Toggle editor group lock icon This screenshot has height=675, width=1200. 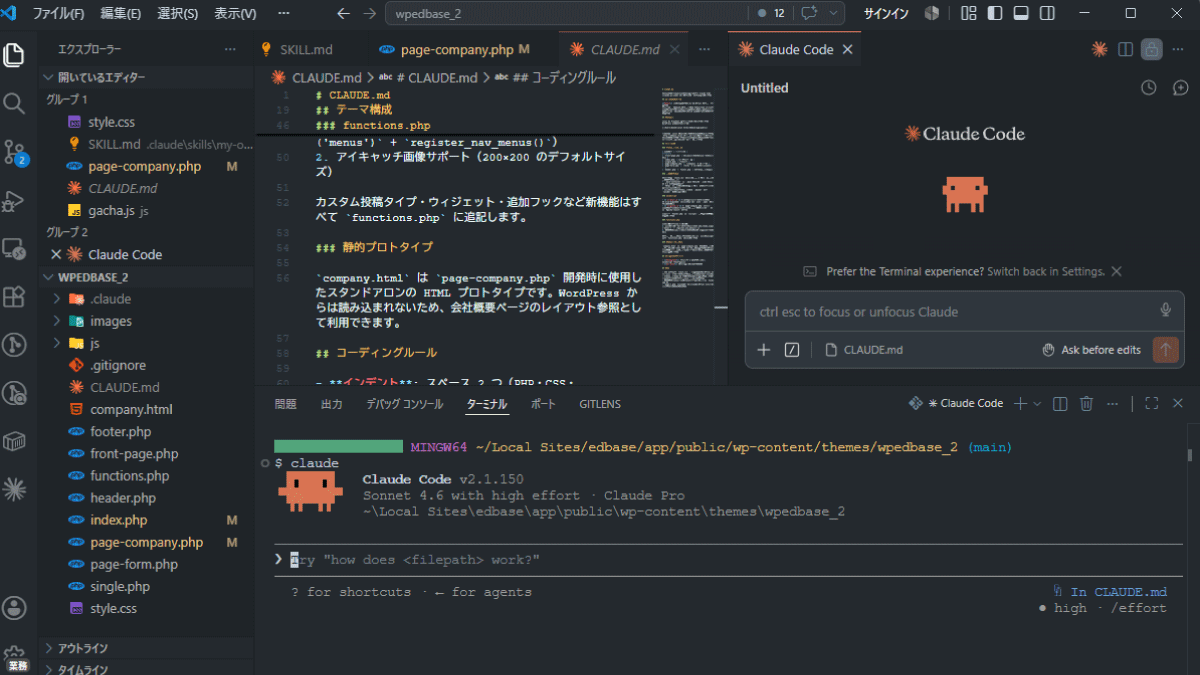1151,49
